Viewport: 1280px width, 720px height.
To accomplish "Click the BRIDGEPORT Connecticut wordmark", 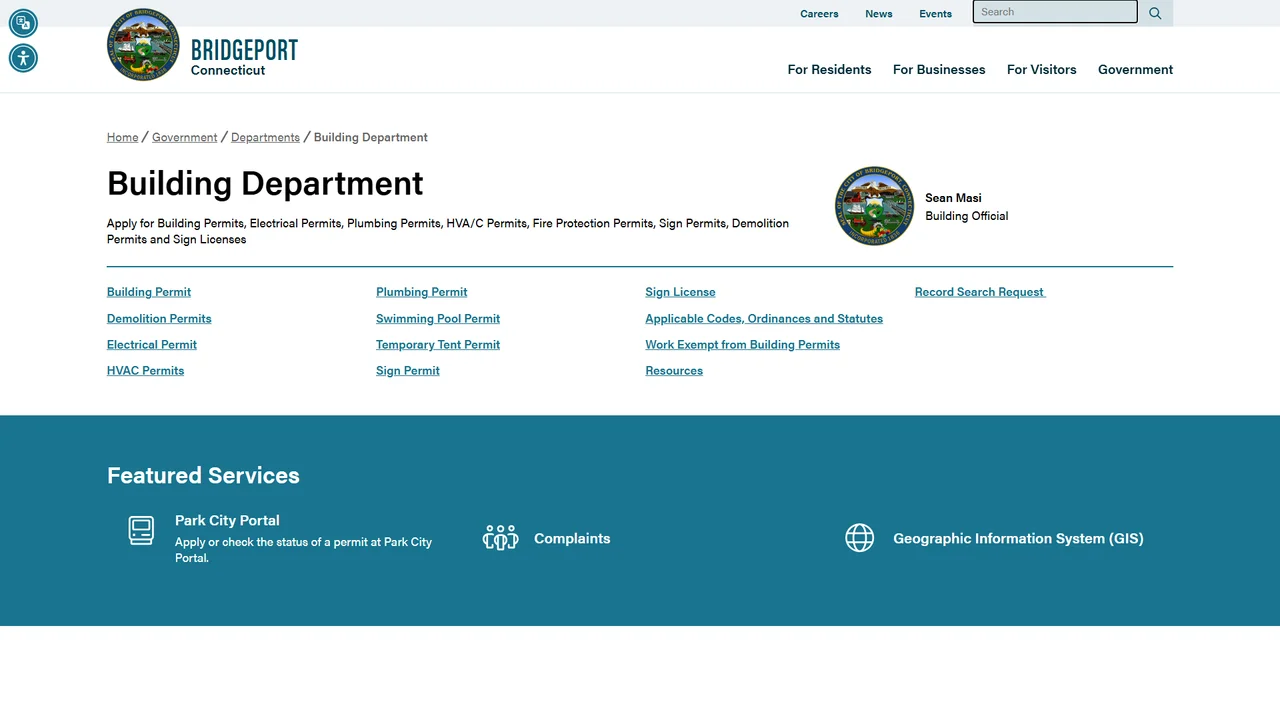I will (x=244, y=57).
